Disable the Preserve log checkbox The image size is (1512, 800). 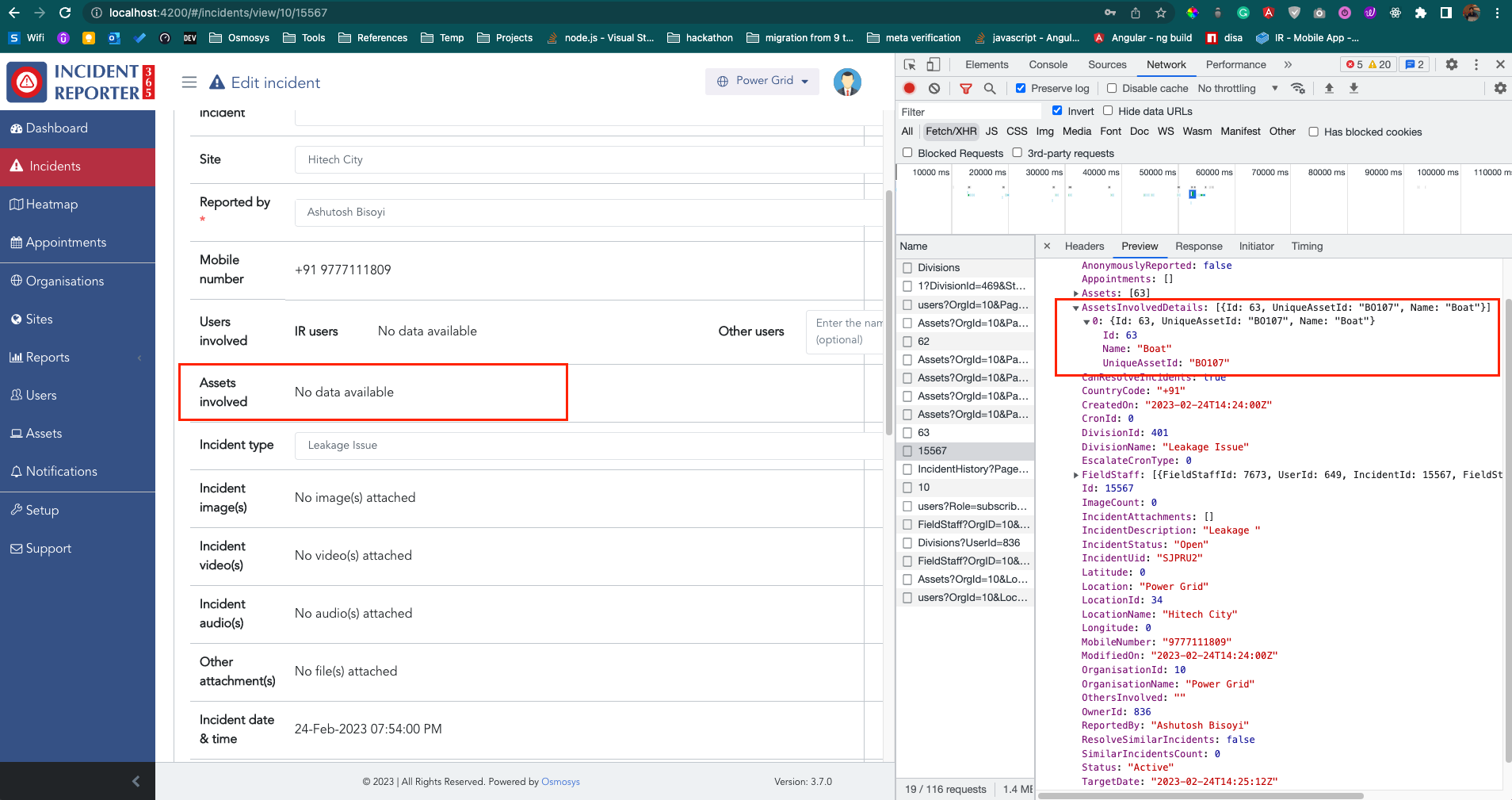click(x=1021, y=89)
